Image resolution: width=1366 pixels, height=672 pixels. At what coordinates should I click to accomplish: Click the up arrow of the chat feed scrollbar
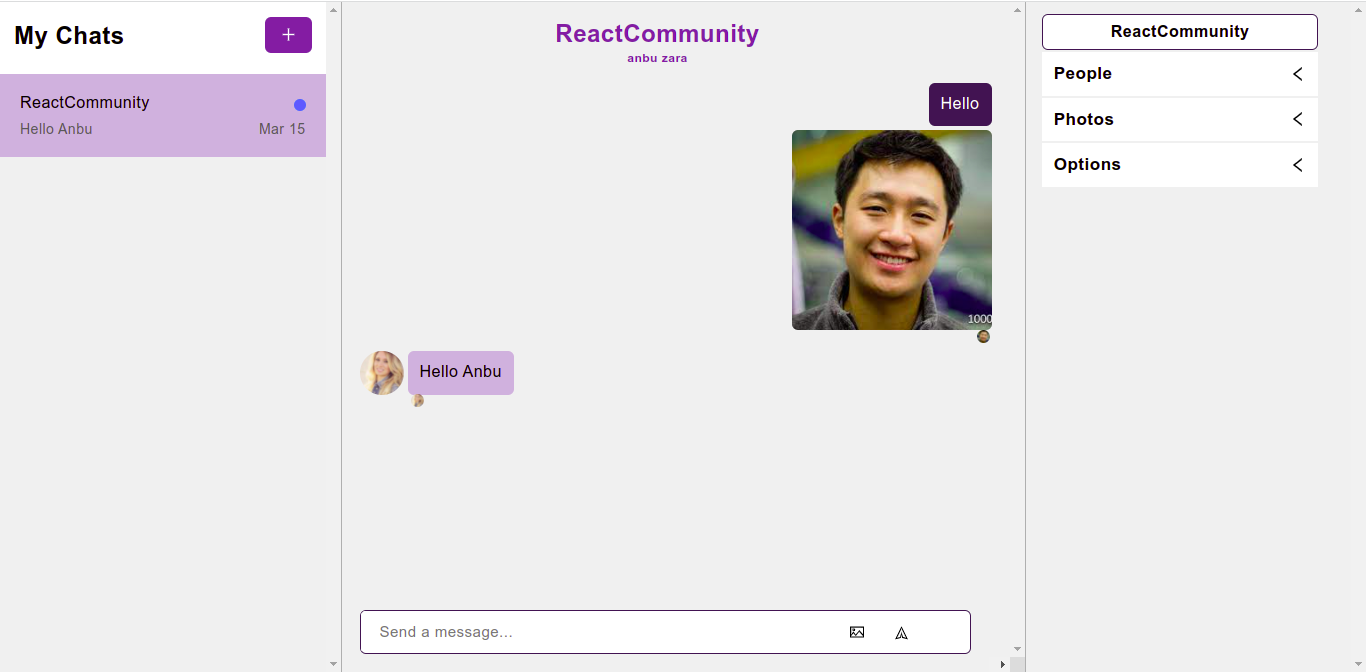pyautogui.click(x=1018, y=10)
